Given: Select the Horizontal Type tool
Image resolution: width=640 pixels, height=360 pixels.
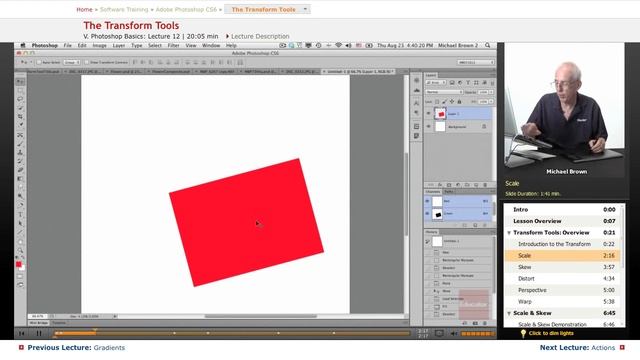Looking at the screenshot, I should [20, 214].
